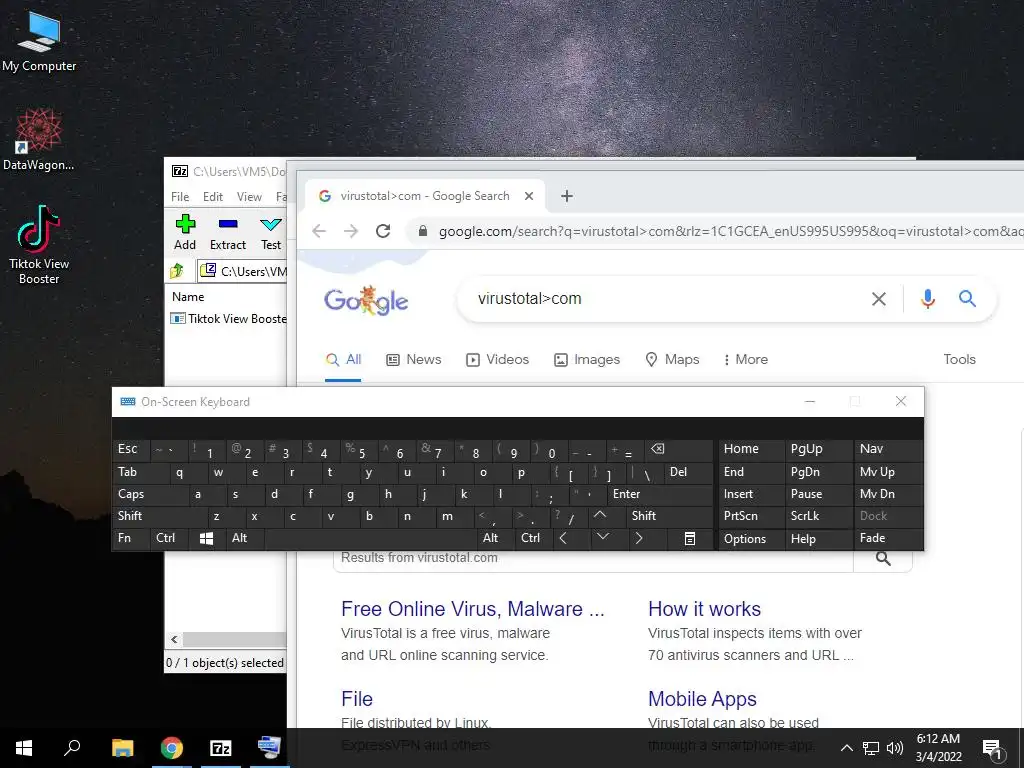Click PrtScn key on On-Screen Keyboard
The width and height of the screenshot is (1024, 768).
tap(751, 516)
